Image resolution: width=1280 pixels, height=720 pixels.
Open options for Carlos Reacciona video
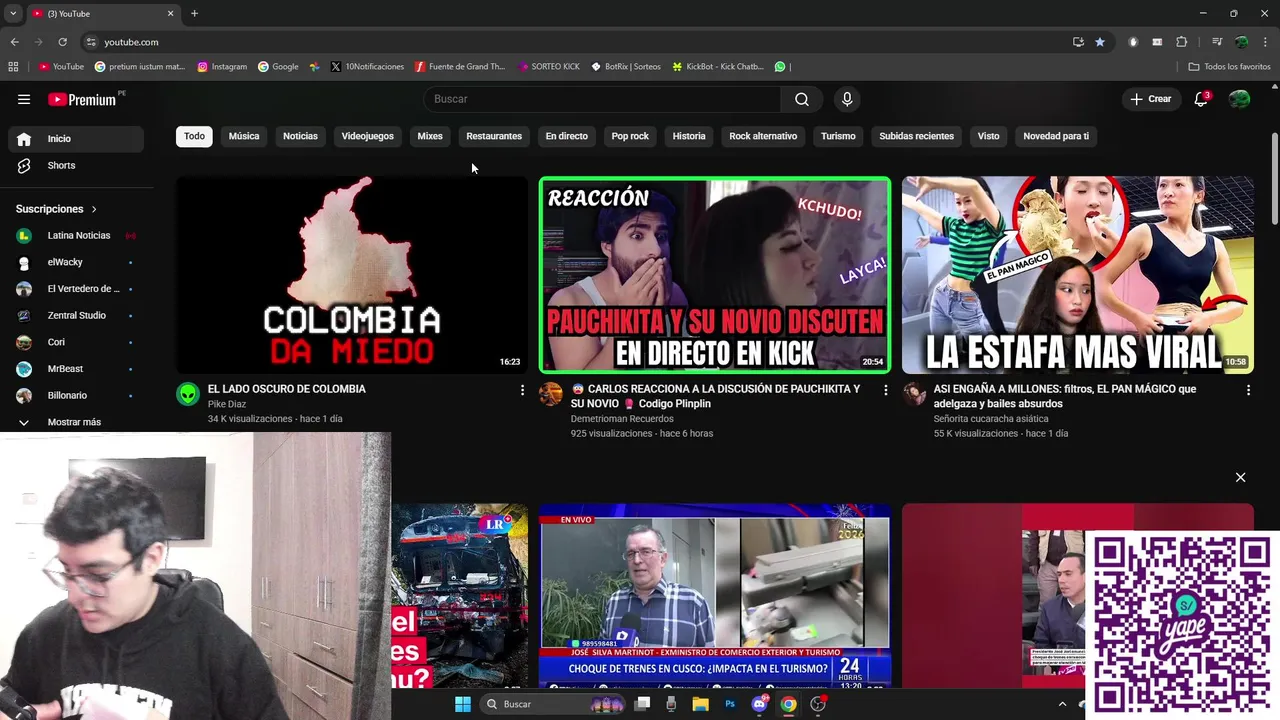click(885, 390)
